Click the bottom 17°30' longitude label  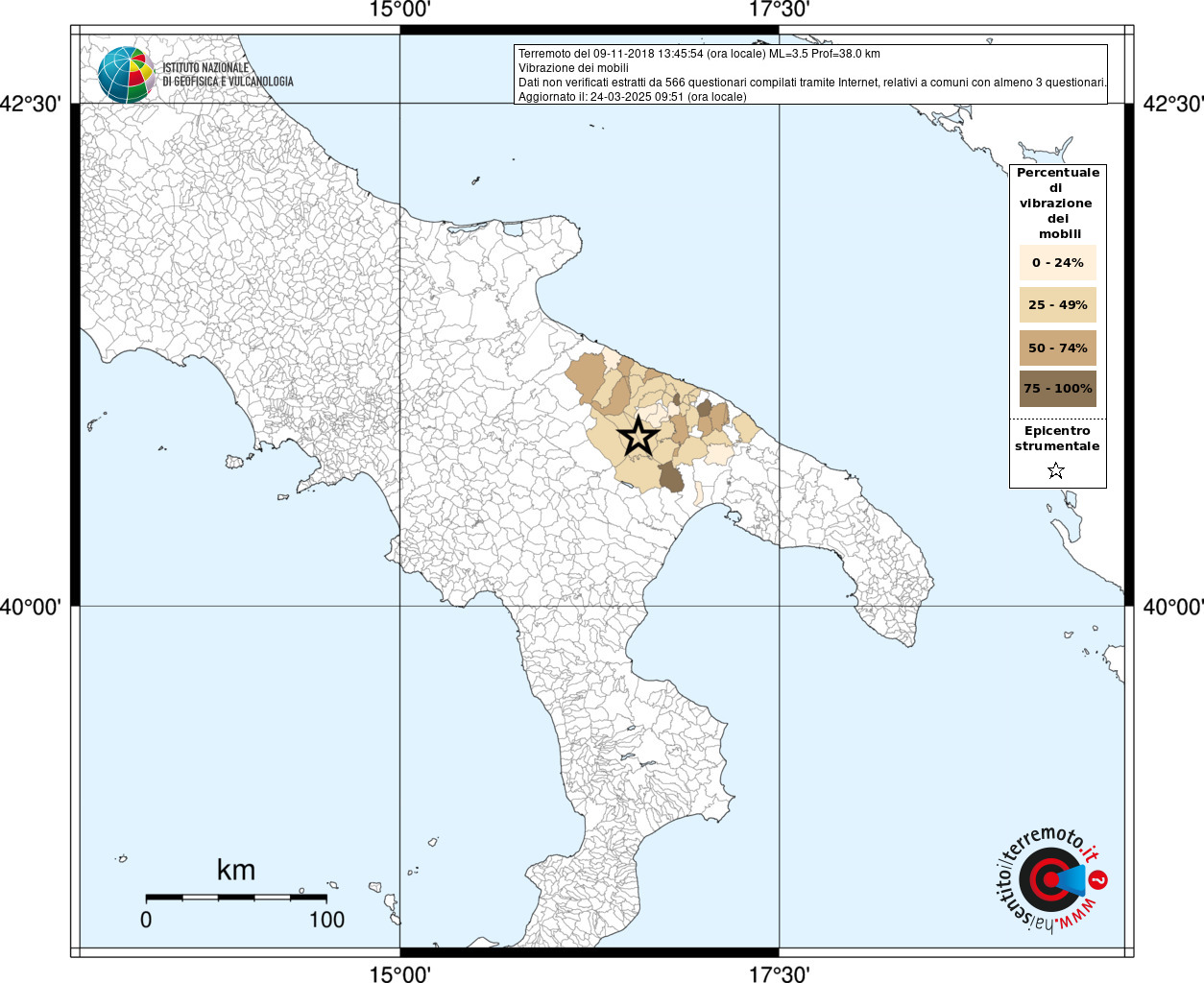[779, 973]
